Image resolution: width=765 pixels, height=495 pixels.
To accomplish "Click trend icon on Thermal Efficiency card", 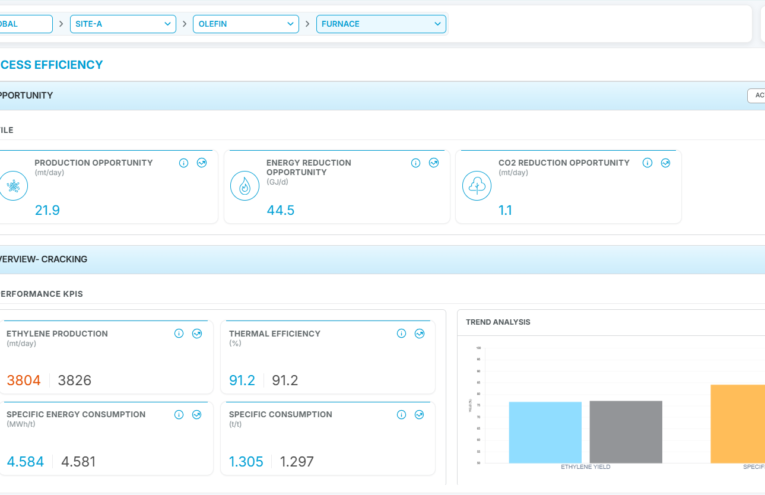I will 420,334.
